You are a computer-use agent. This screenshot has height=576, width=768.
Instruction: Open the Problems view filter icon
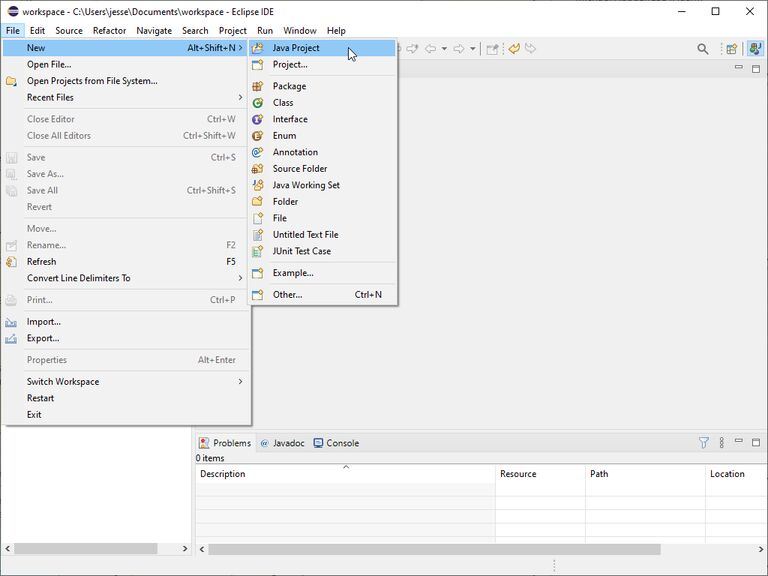(703, 443)
